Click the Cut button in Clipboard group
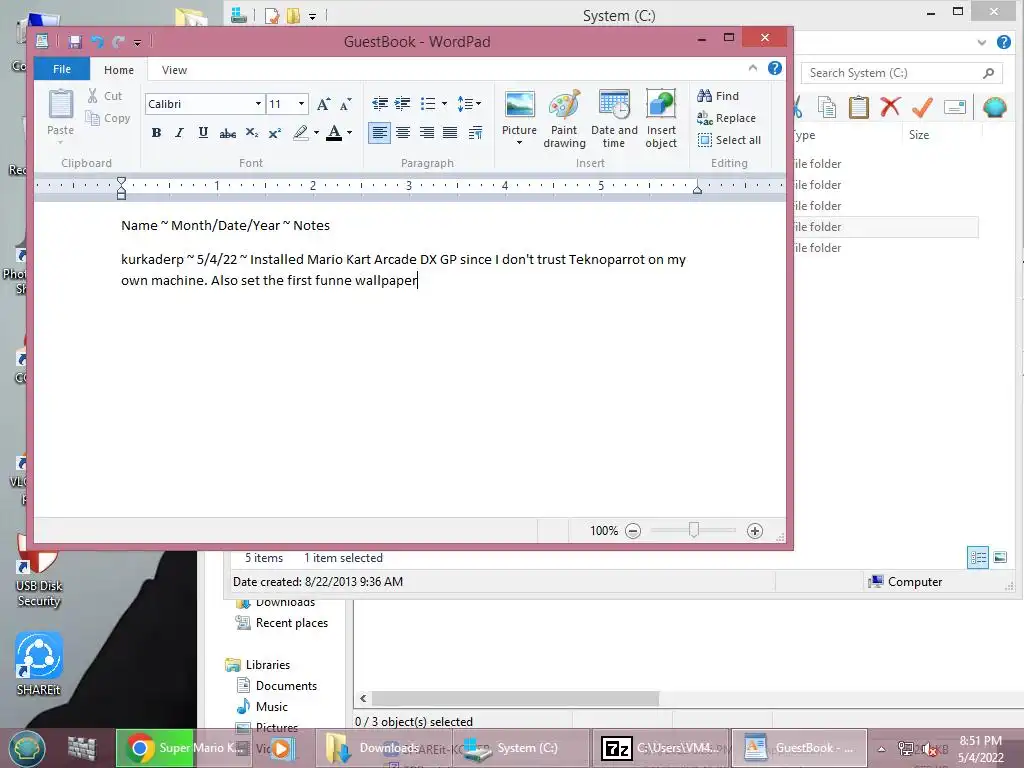 coord(105,96)
